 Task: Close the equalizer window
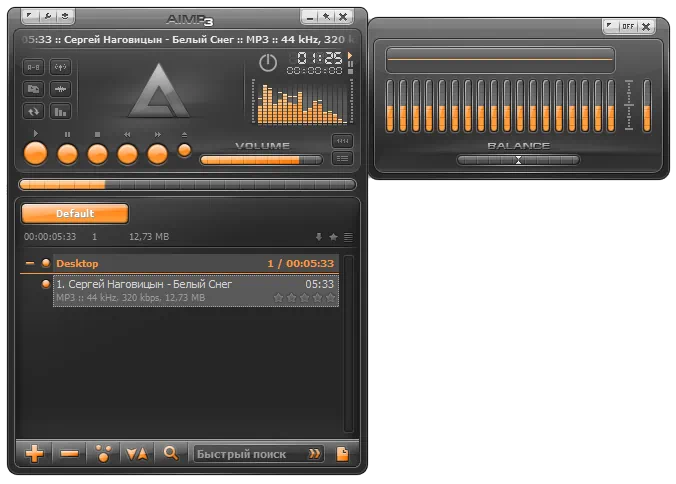(646, 27)
